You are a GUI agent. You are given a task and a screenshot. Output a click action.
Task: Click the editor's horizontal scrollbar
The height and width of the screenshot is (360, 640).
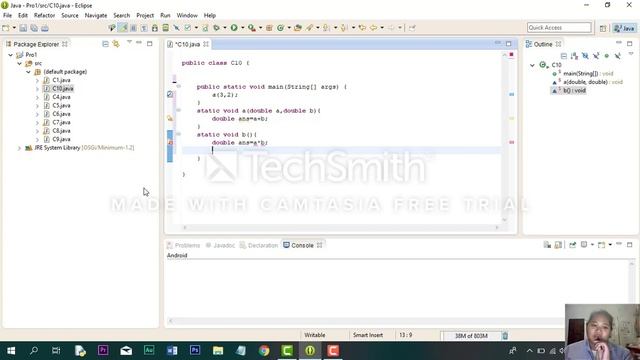tap(341, 227)
